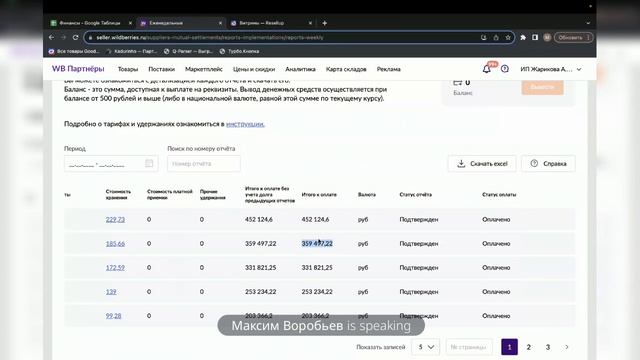The image size is (640, 360).
Task: Go to next page arrow in pagination
Action: click(x=567, y=347)
